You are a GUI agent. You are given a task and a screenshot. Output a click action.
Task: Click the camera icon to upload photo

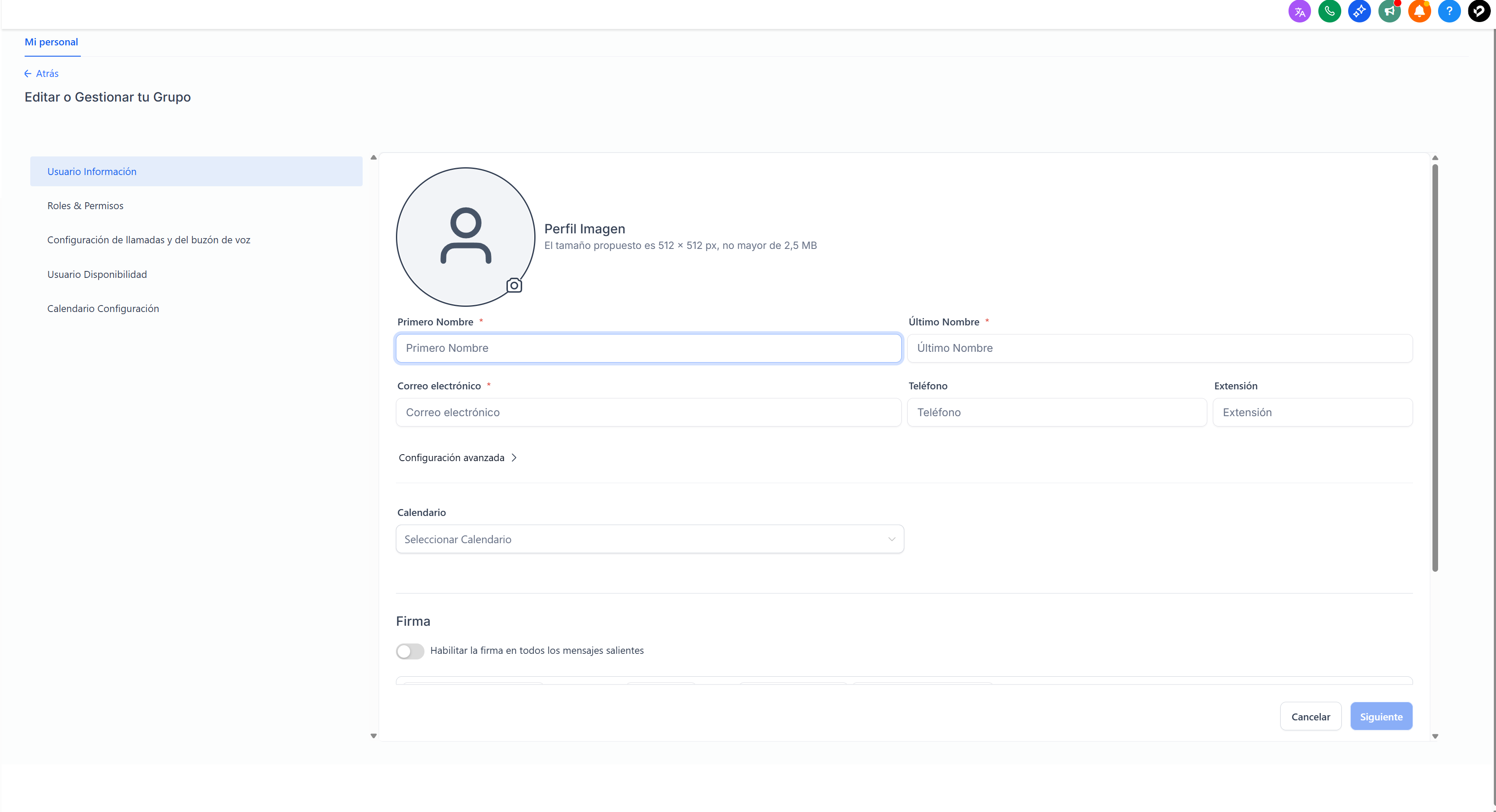click(514, 286)
